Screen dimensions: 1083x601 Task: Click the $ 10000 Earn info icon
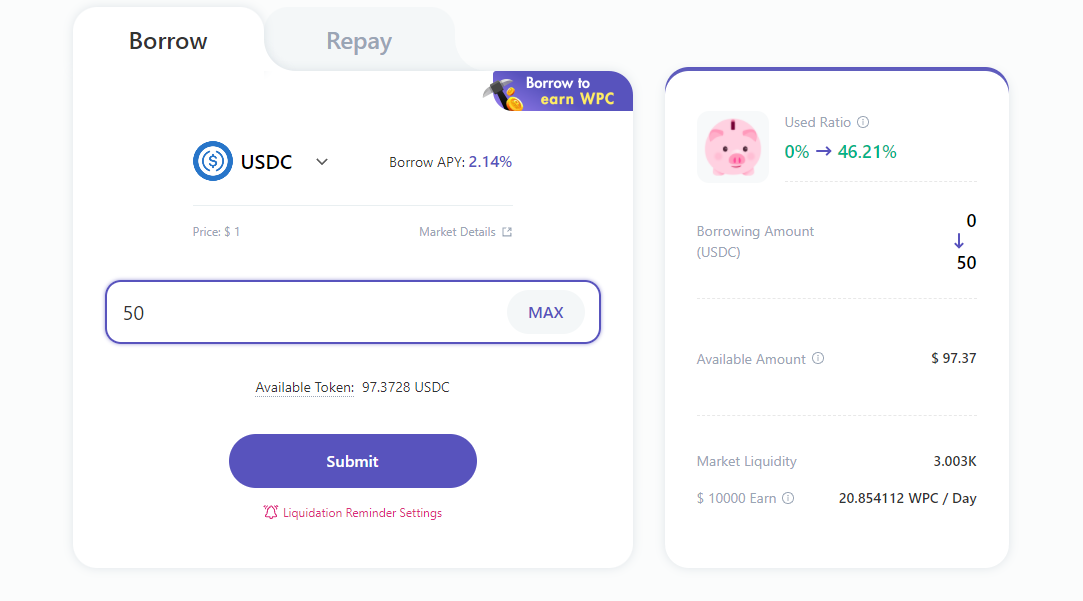click(788, 498)
